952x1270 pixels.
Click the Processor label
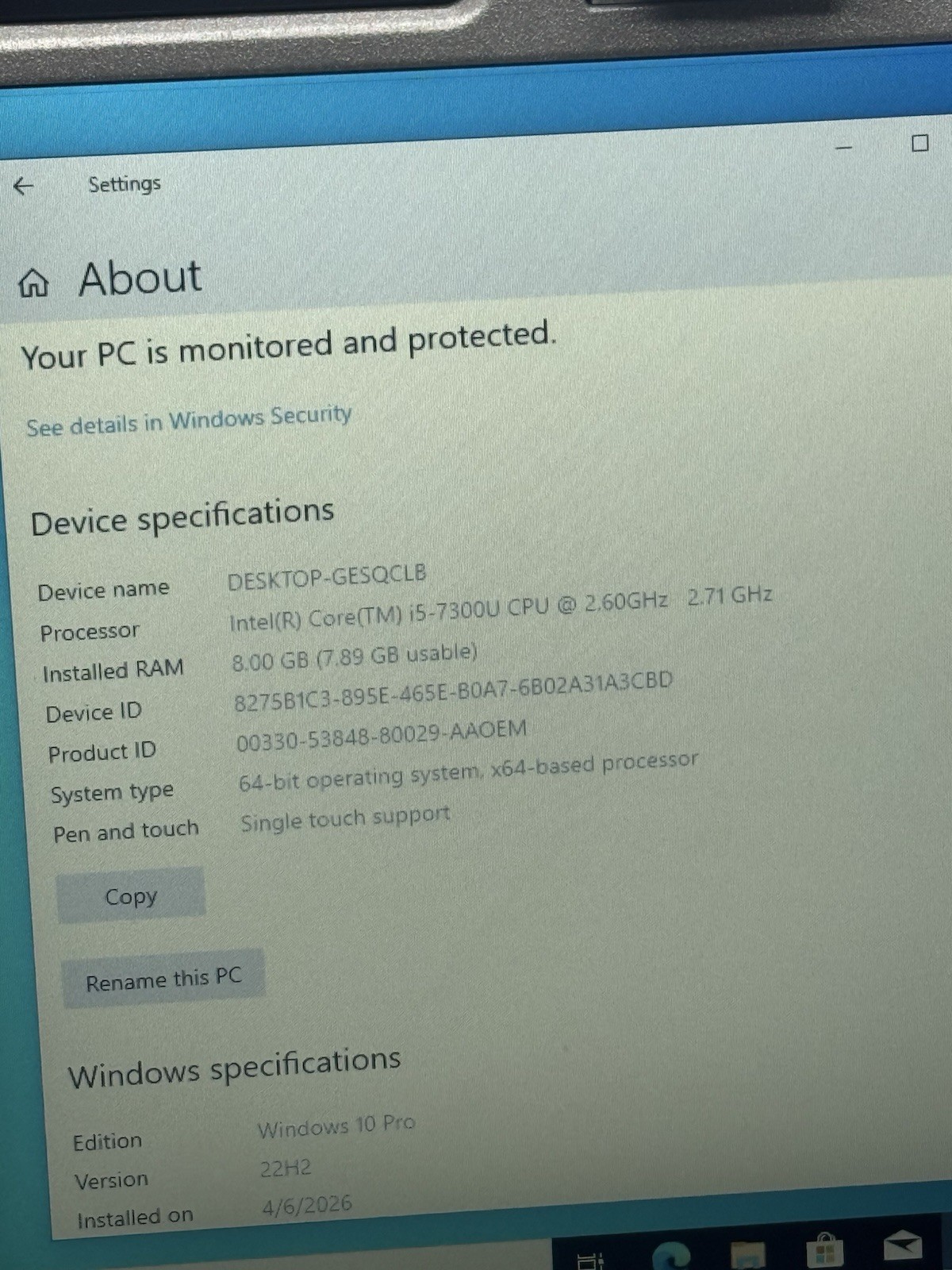click(x=90, y=632)
